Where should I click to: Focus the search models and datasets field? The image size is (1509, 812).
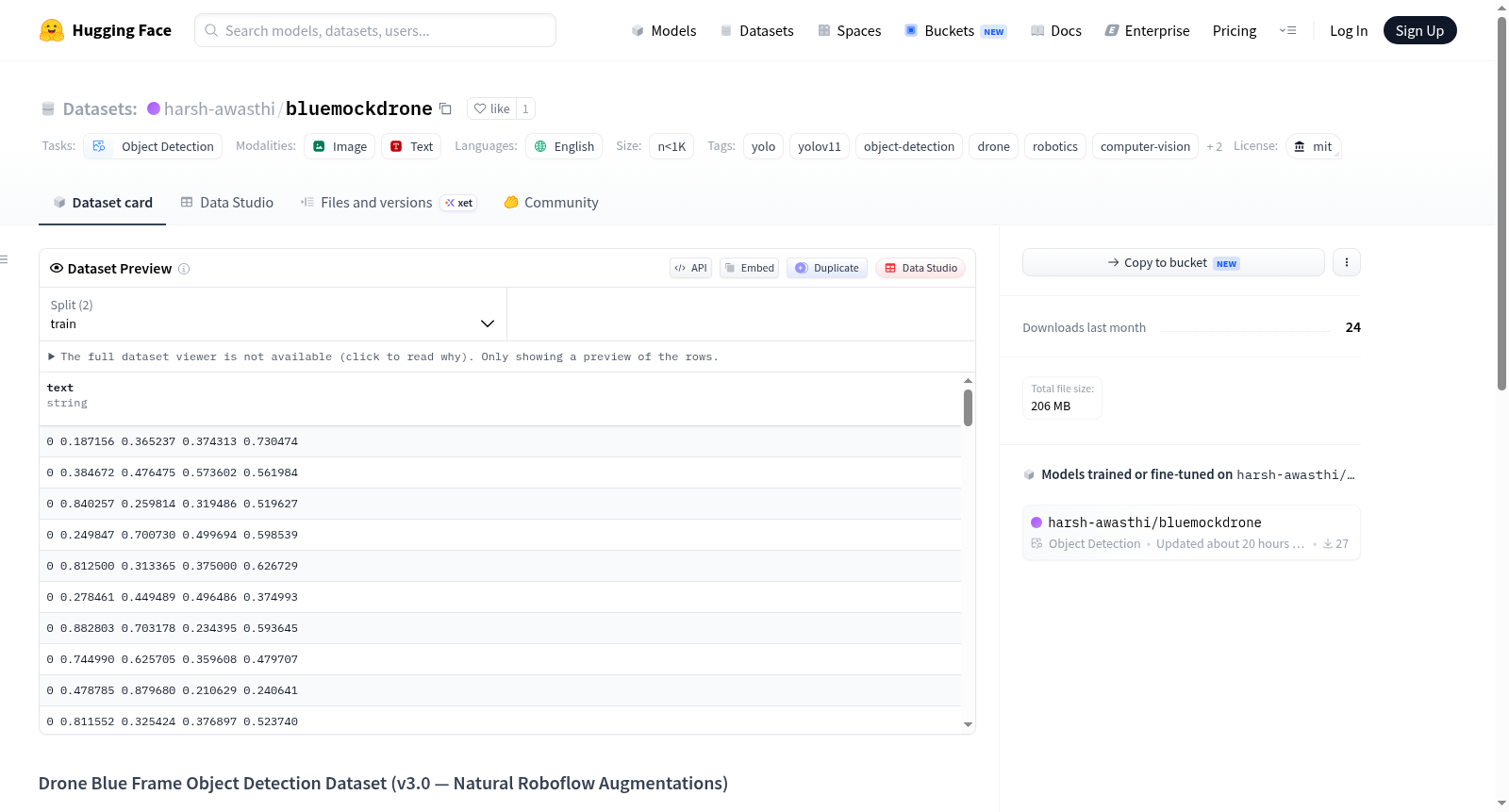click(375, 30)
